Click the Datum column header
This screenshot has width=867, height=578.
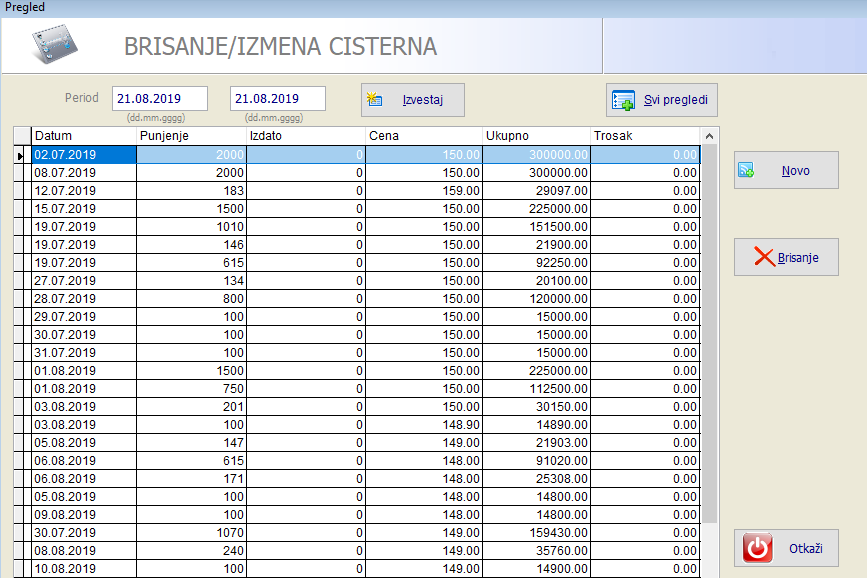[x=84, y=136]
